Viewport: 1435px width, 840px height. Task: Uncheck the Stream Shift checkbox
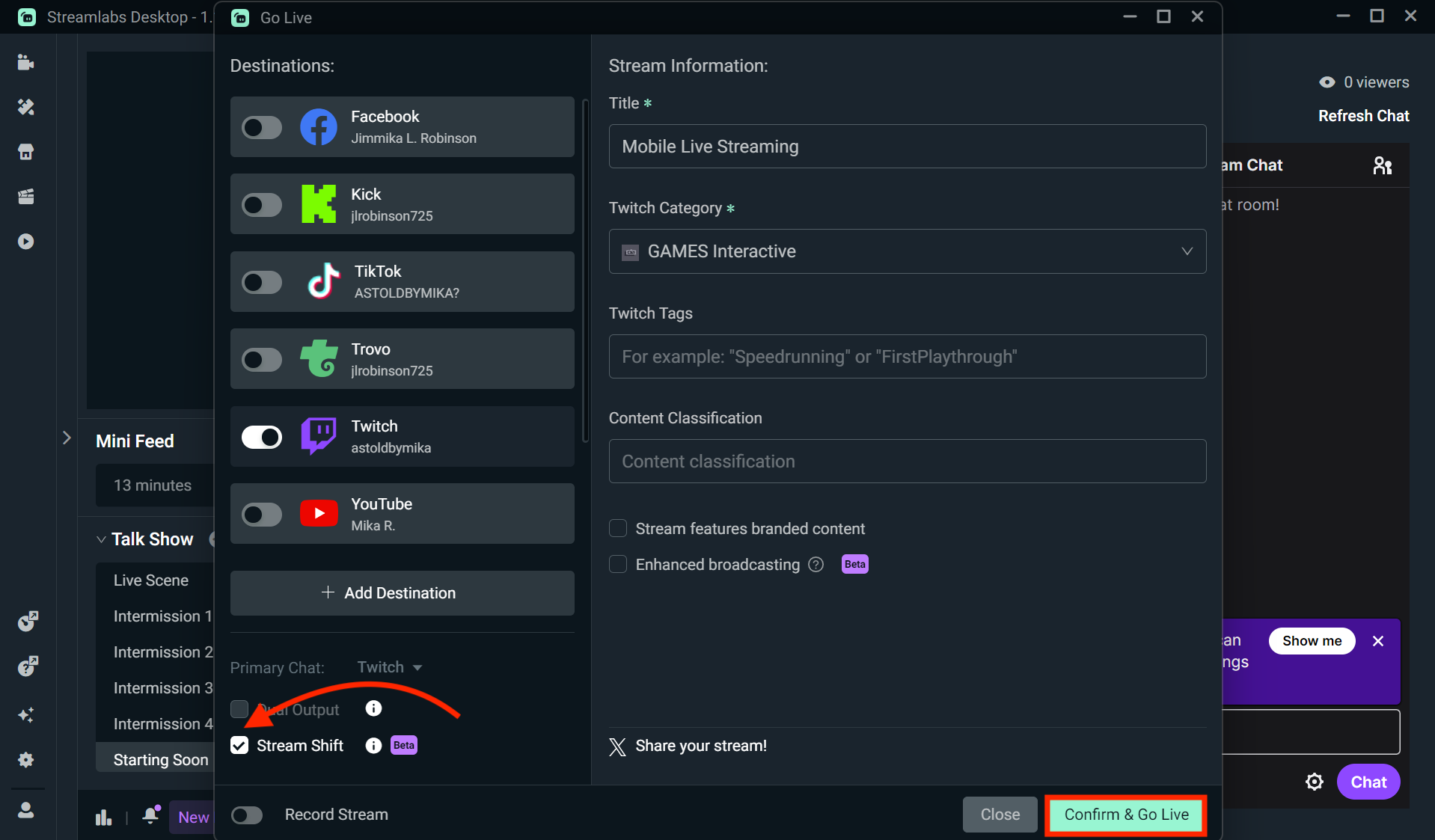pos(239,745)
